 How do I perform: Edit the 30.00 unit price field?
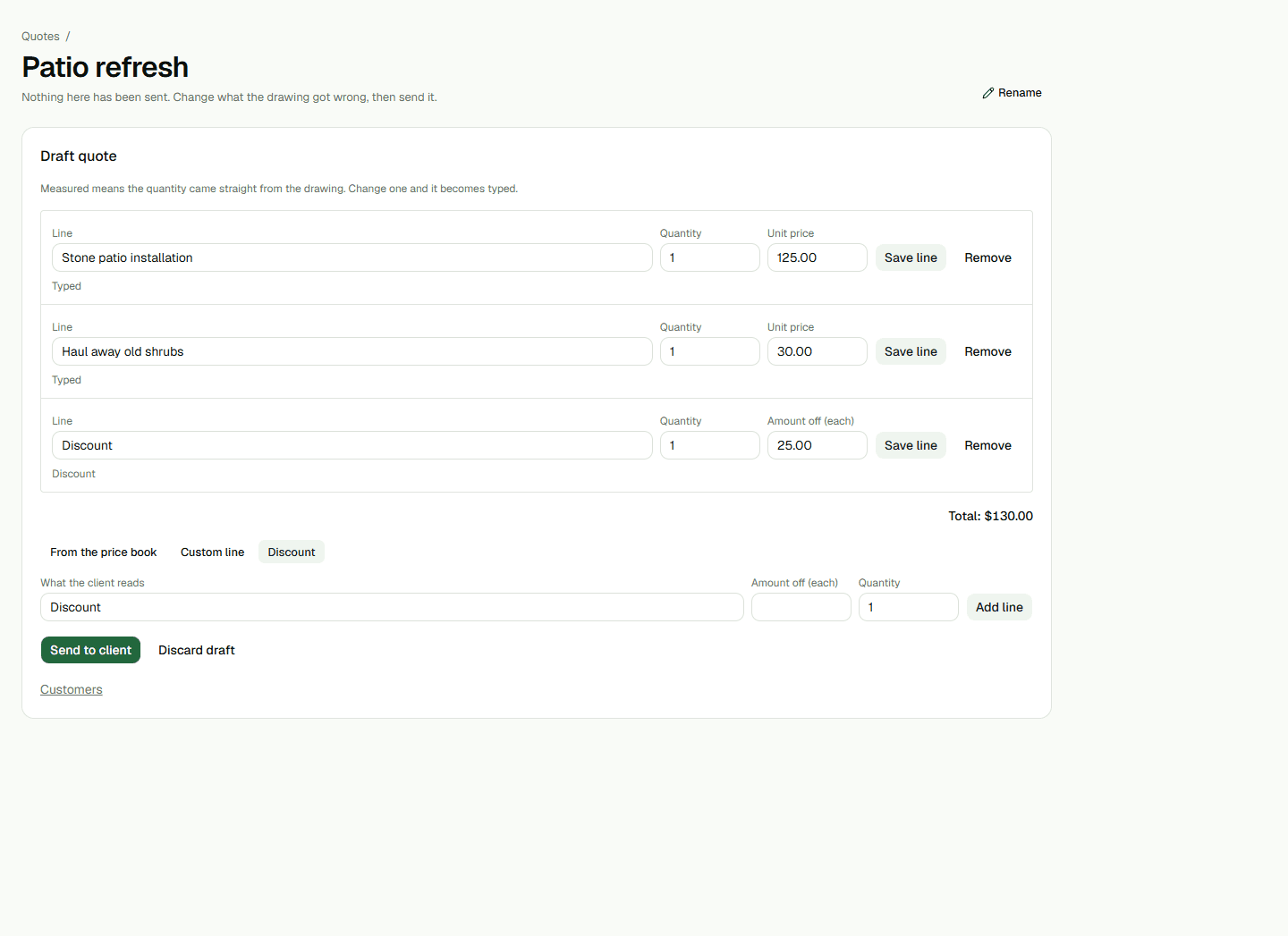click(x=818, y=351)
